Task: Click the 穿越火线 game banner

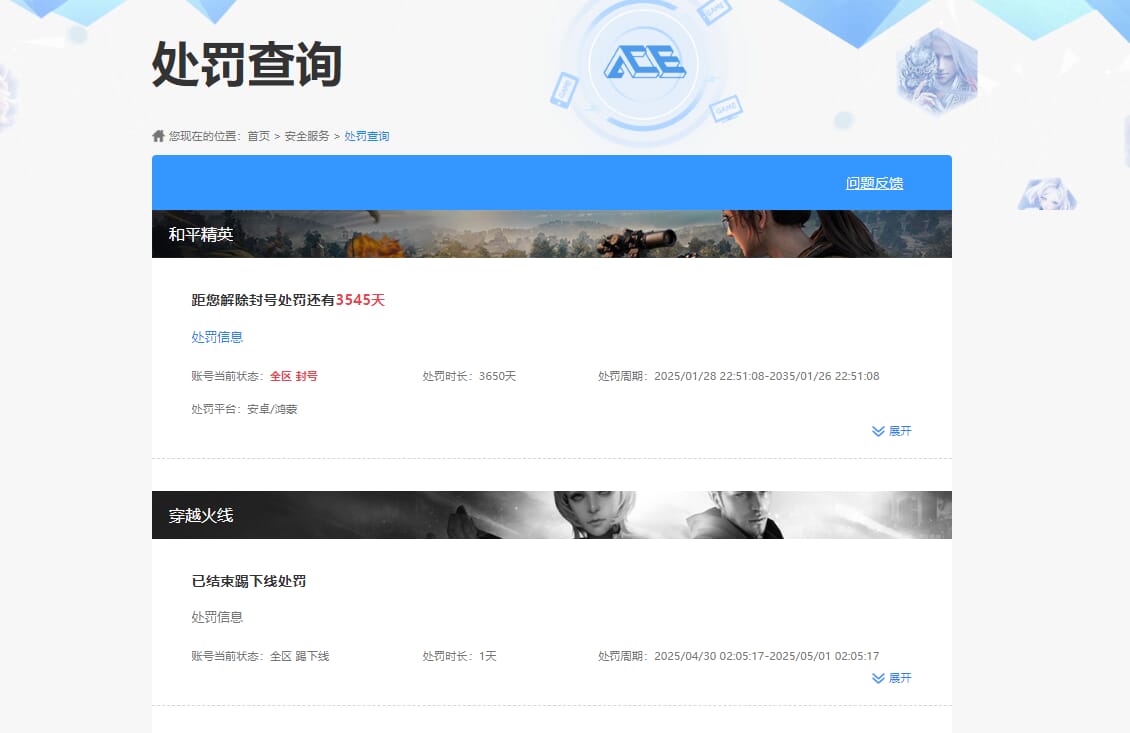Action: 551,515
